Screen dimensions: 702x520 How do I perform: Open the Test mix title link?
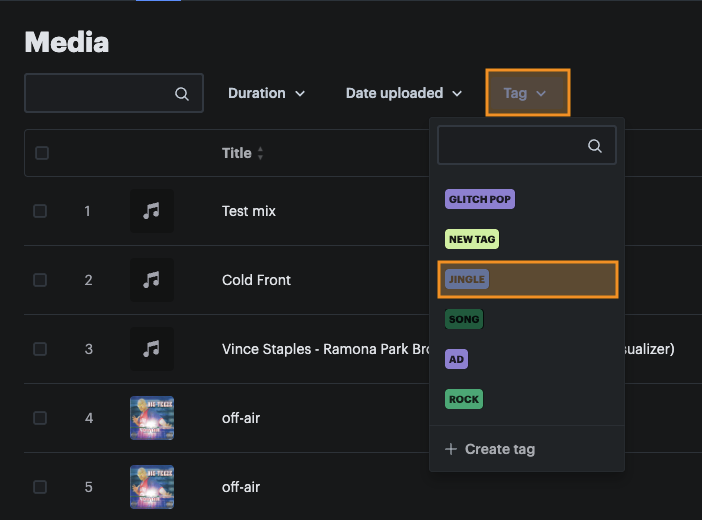tap(249, 211)
